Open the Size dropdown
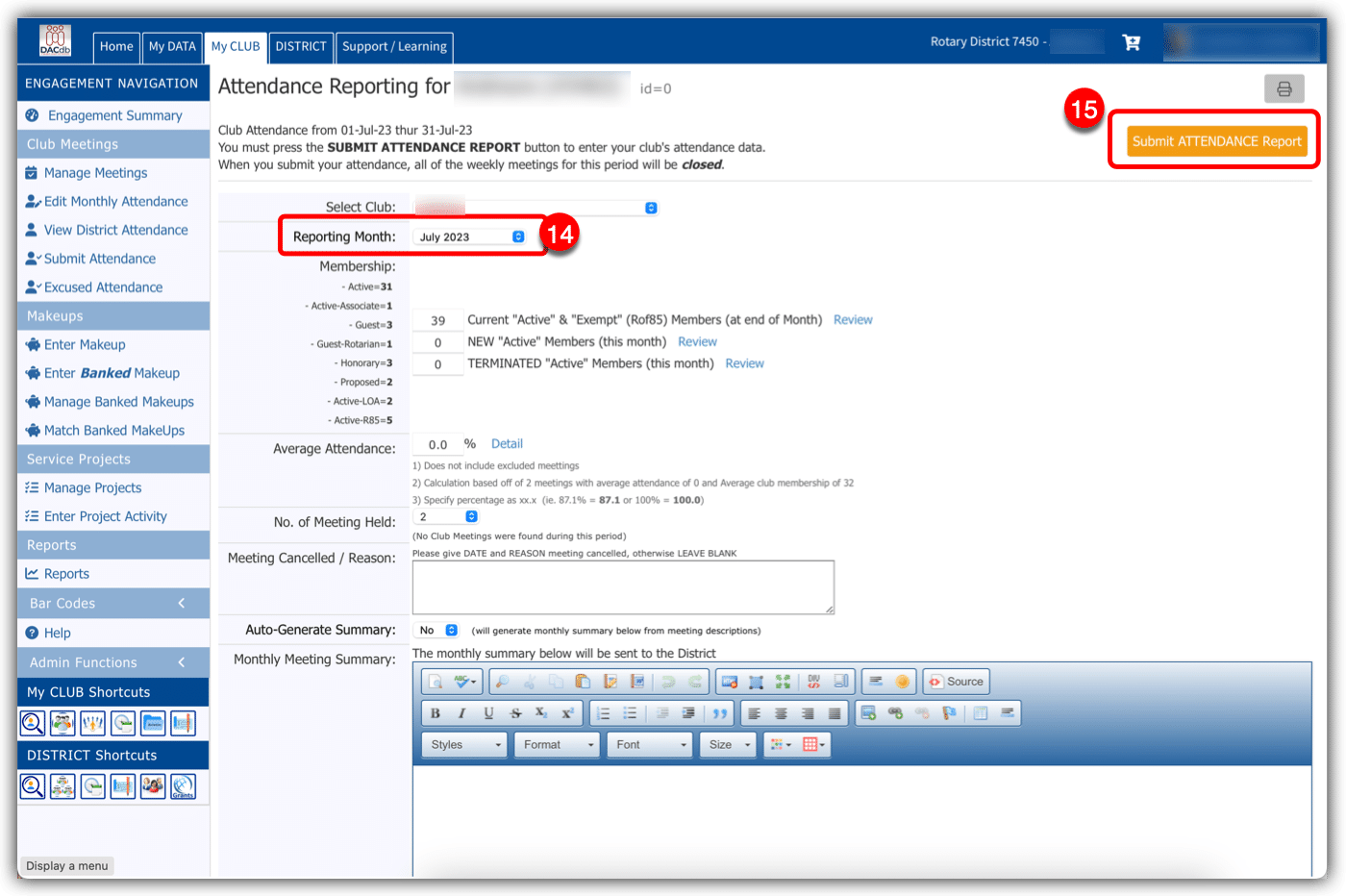Viewport: 1346px width, 896px height. click(729, 745)
